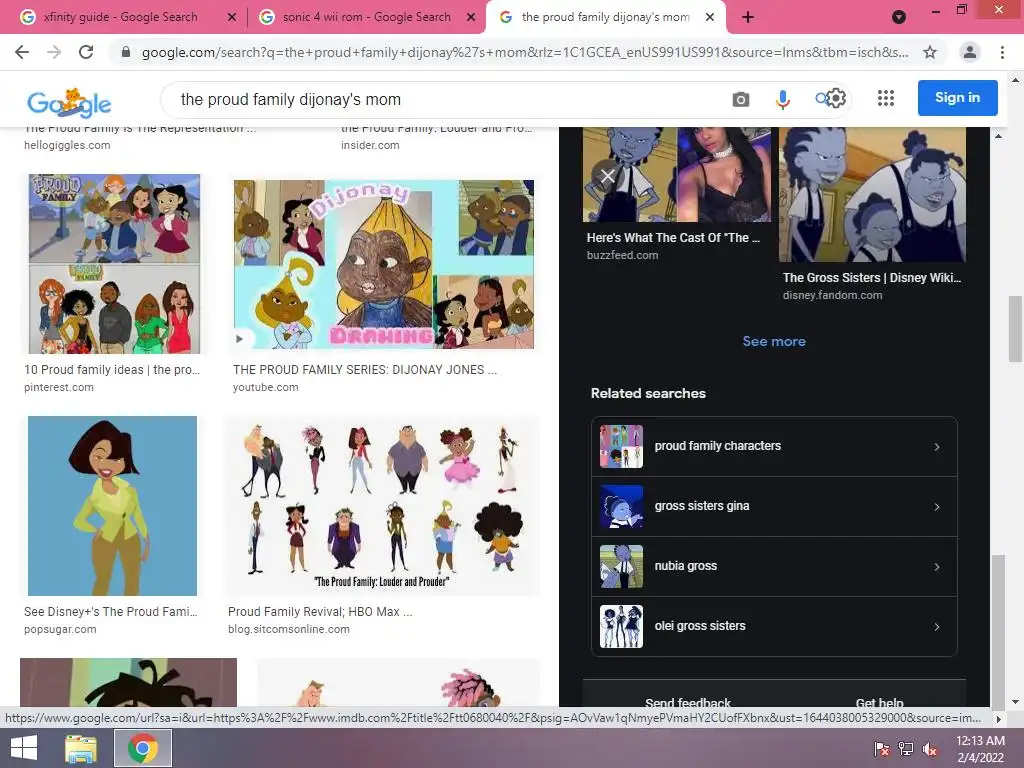Open the Proud Family Revival; HBO Max title

[x=320, y=612]
